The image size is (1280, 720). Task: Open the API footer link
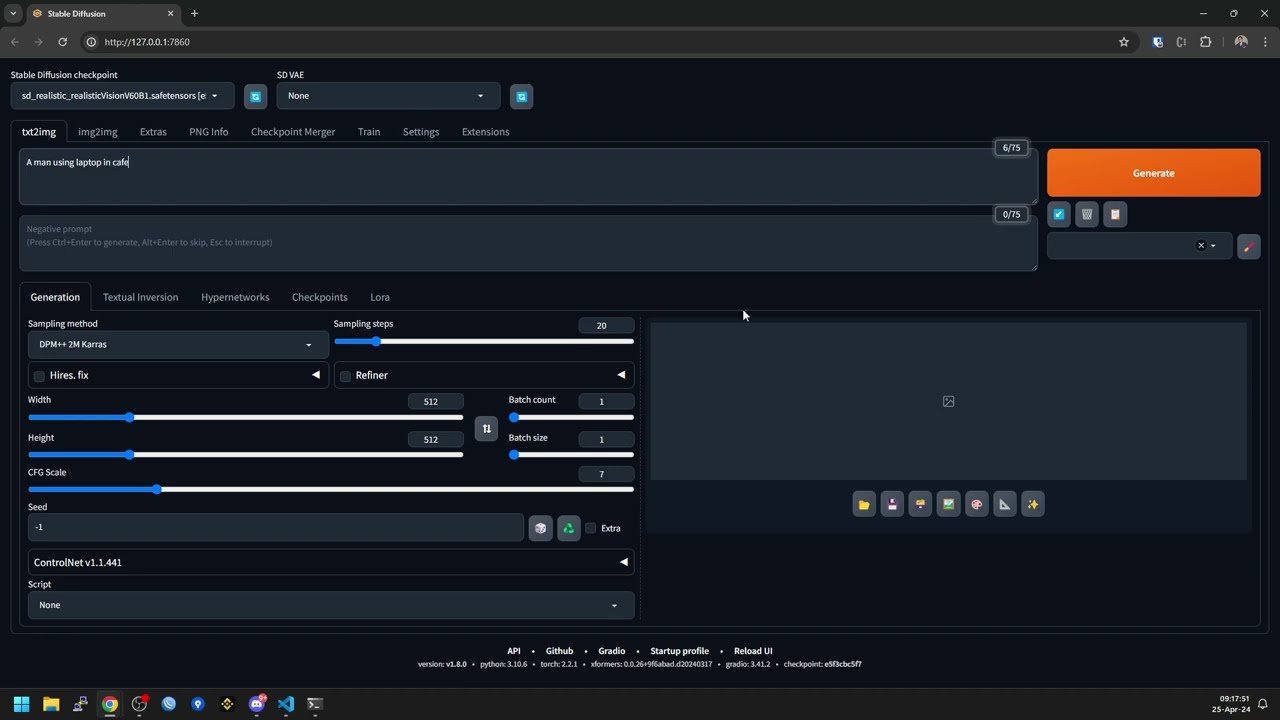[514, 651]
